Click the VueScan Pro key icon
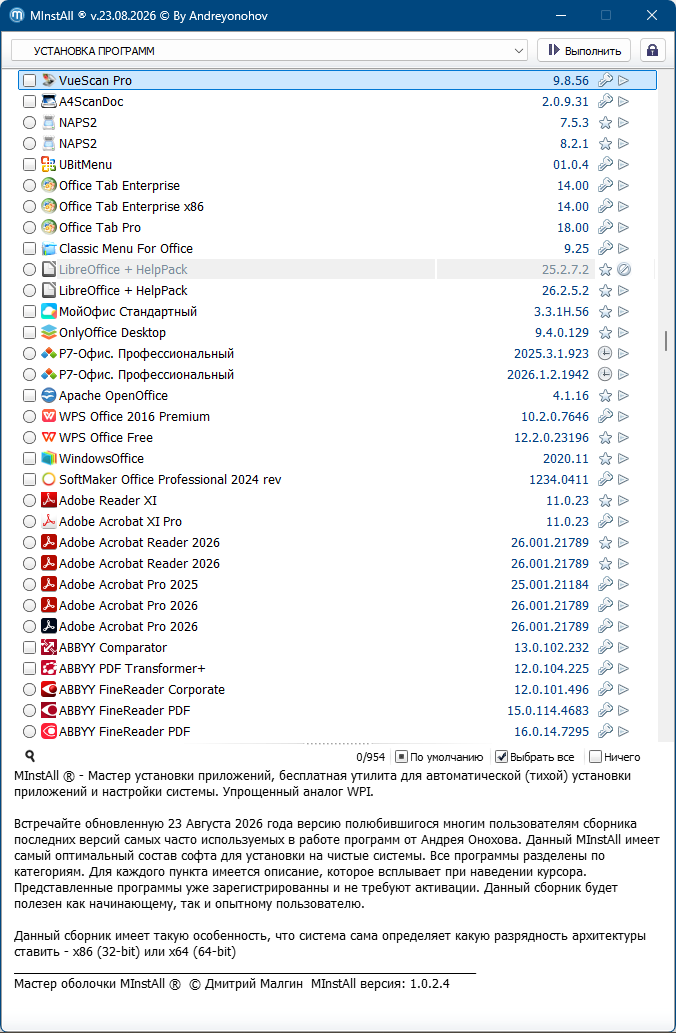 605,80
